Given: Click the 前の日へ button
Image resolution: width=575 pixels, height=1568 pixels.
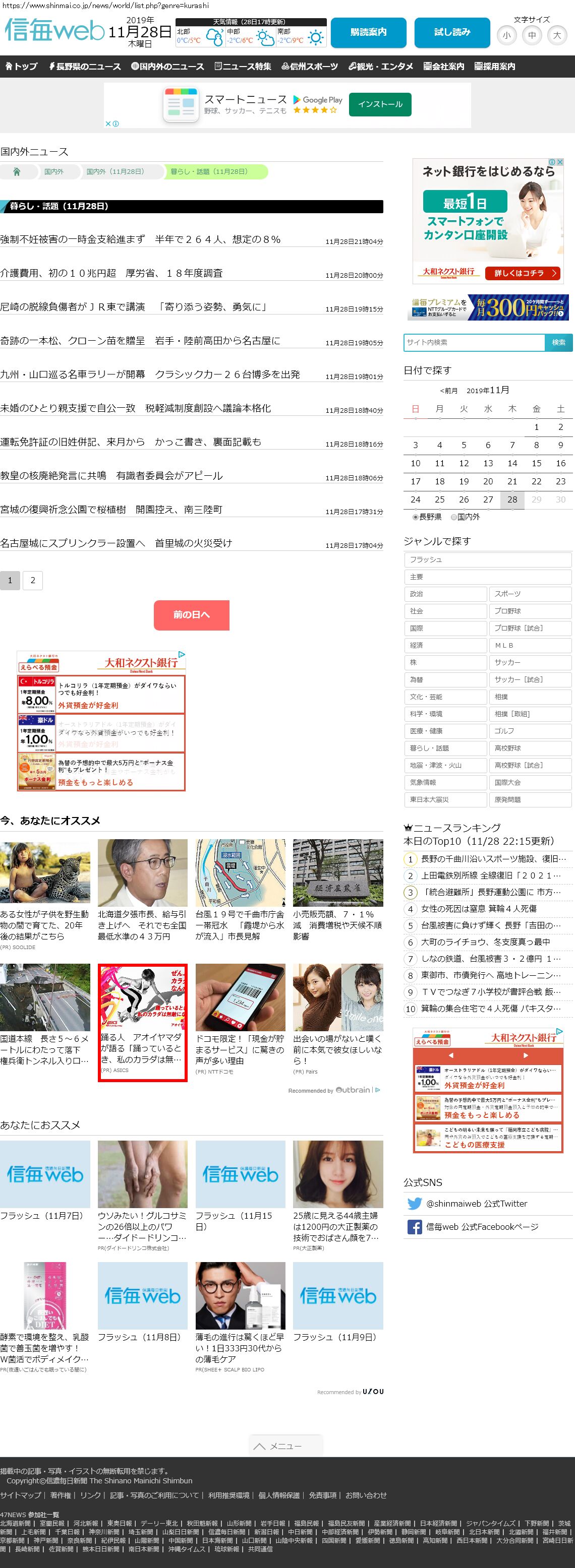Looking at the screenshot, I should (x=191, y=615).
